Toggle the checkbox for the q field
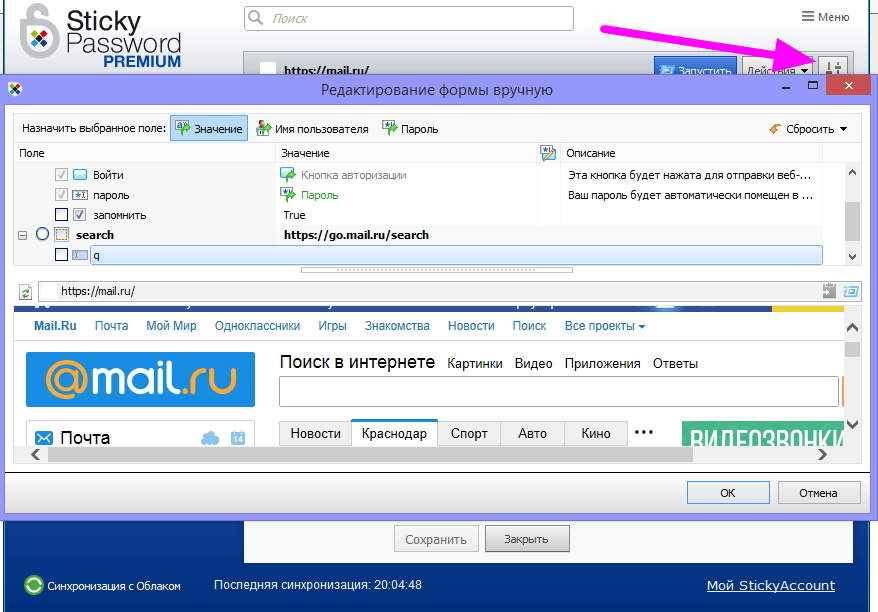The width and height of the screenshot is (878, 612). click(x=61, y=255)
